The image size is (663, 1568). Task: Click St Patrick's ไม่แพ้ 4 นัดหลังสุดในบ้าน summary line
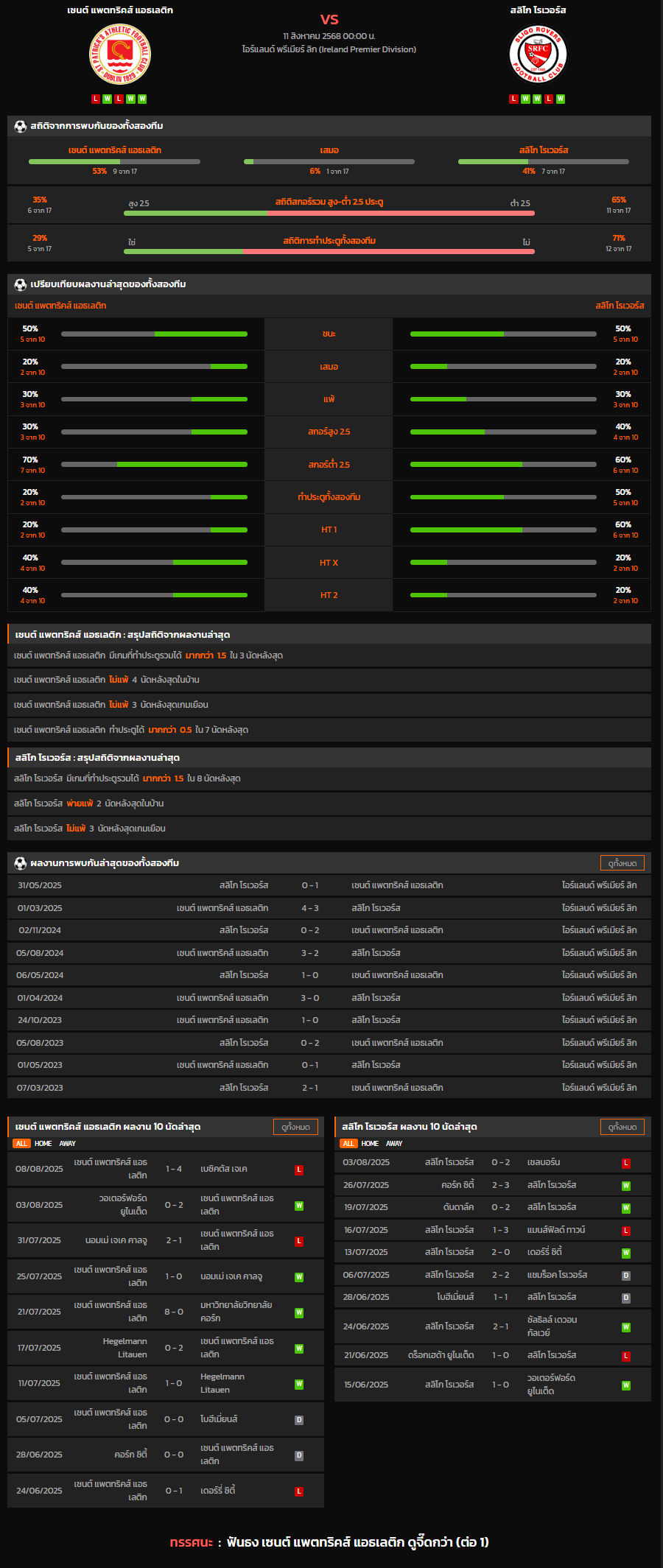[329, 680]
